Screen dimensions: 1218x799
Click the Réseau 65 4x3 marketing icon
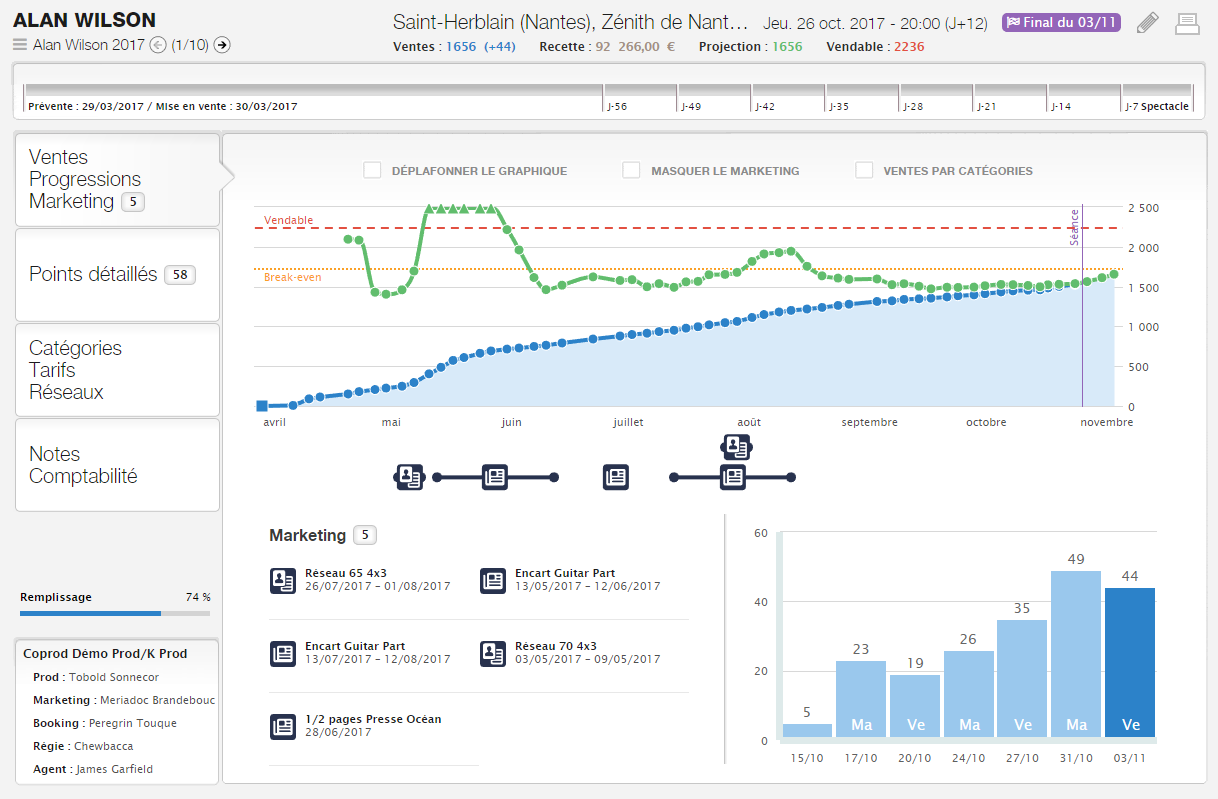(283, 581)
